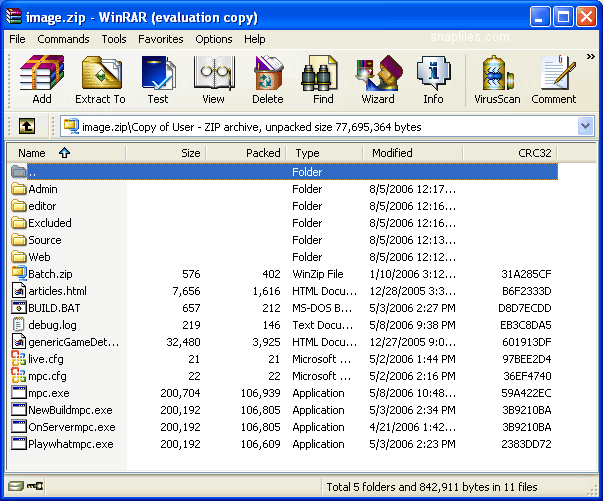Open the Options menu
The width and height of the screenshot is (603, 501).
[x=214, y=39]
